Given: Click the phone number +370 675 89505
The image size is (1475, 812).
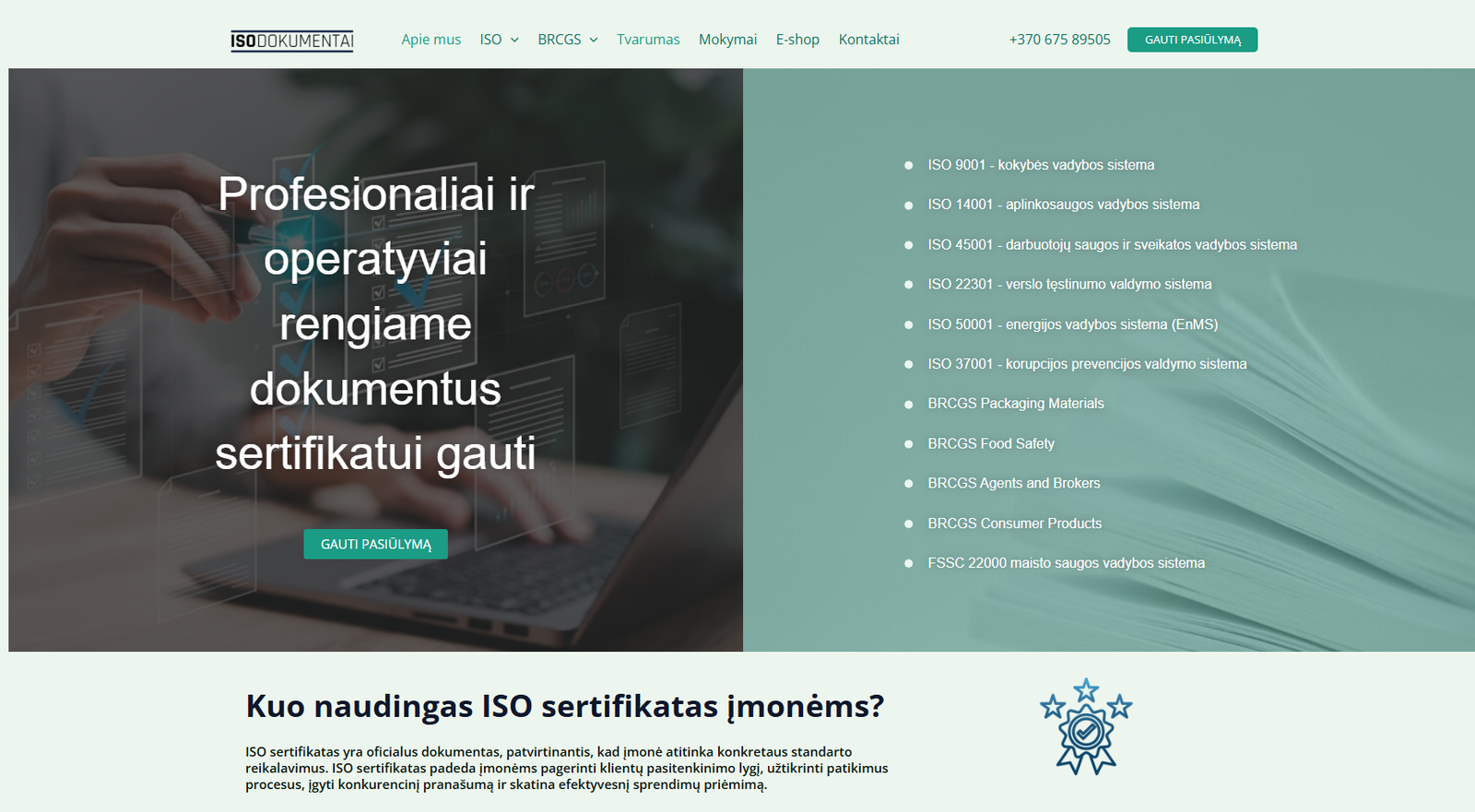Looking at the screenshot, I should point(1059,40).
